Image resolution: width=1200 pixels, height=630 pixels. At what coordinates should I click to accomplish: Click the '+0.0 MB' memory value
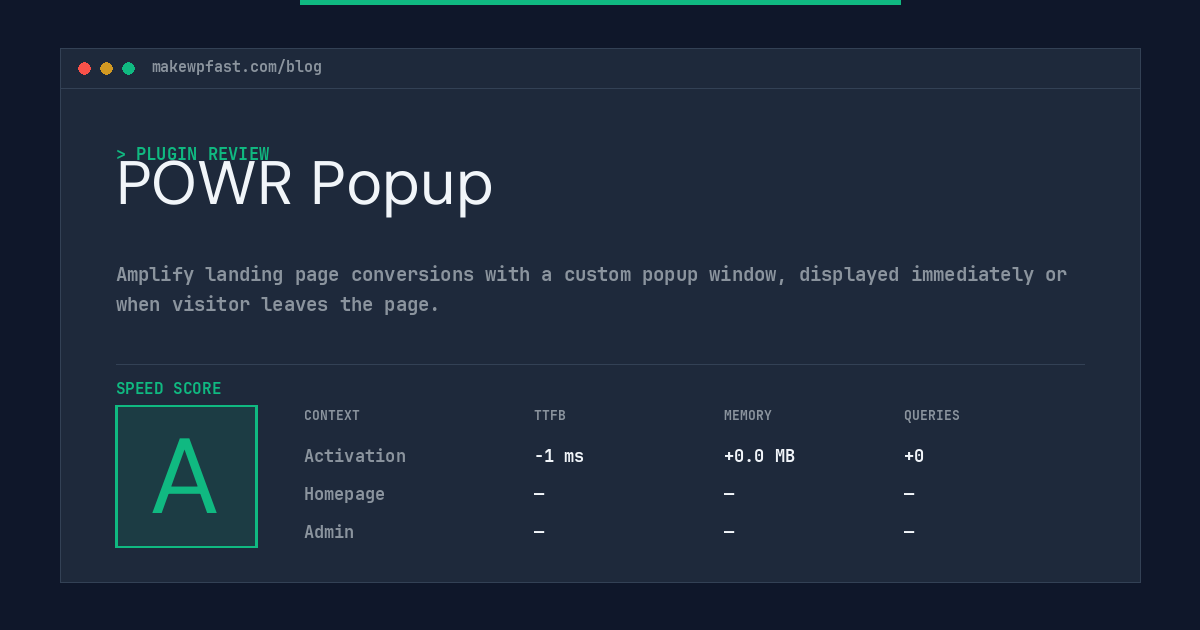pos(759,456)
